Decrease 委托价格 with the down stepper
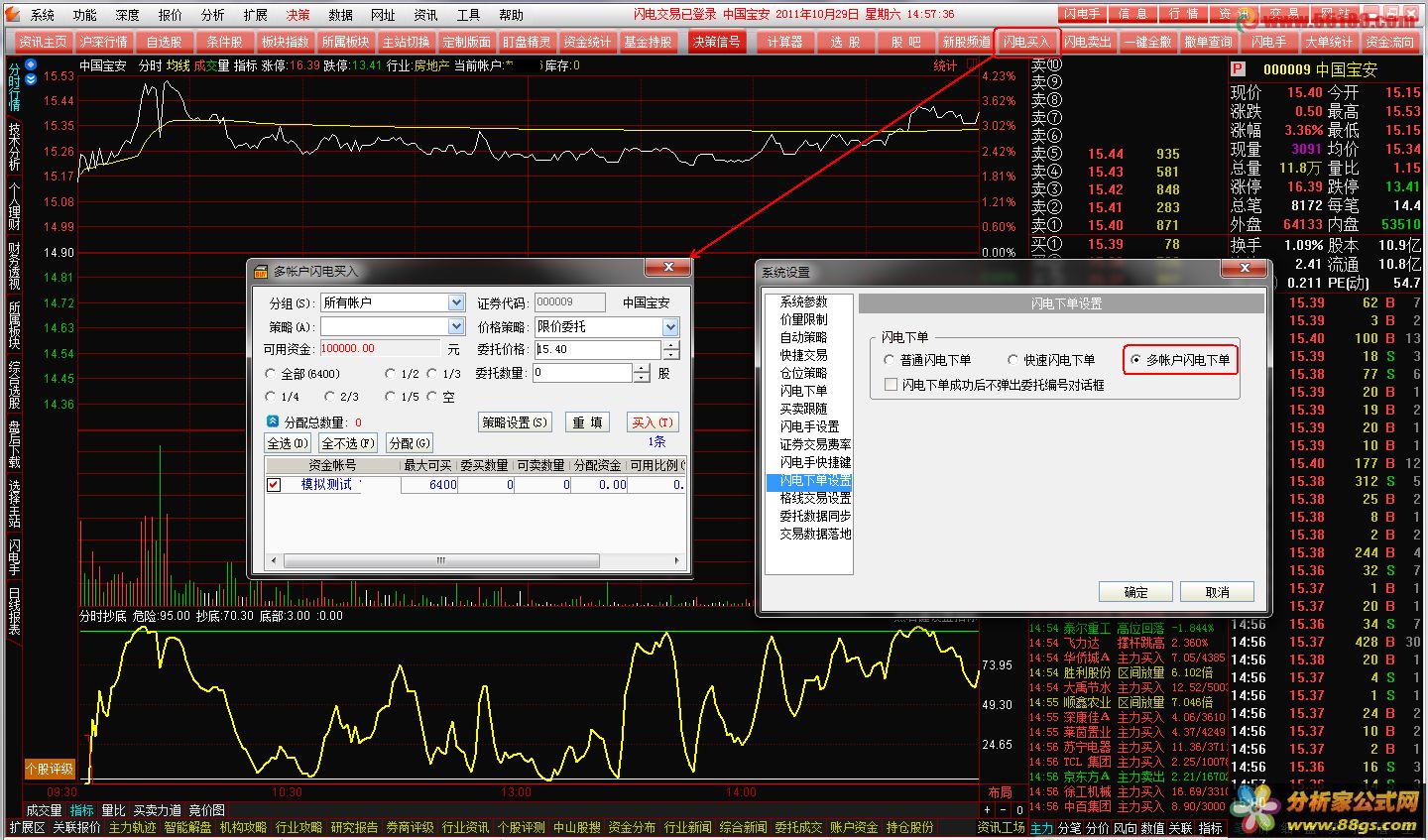 pyautogui.click(x=671, y=354)
